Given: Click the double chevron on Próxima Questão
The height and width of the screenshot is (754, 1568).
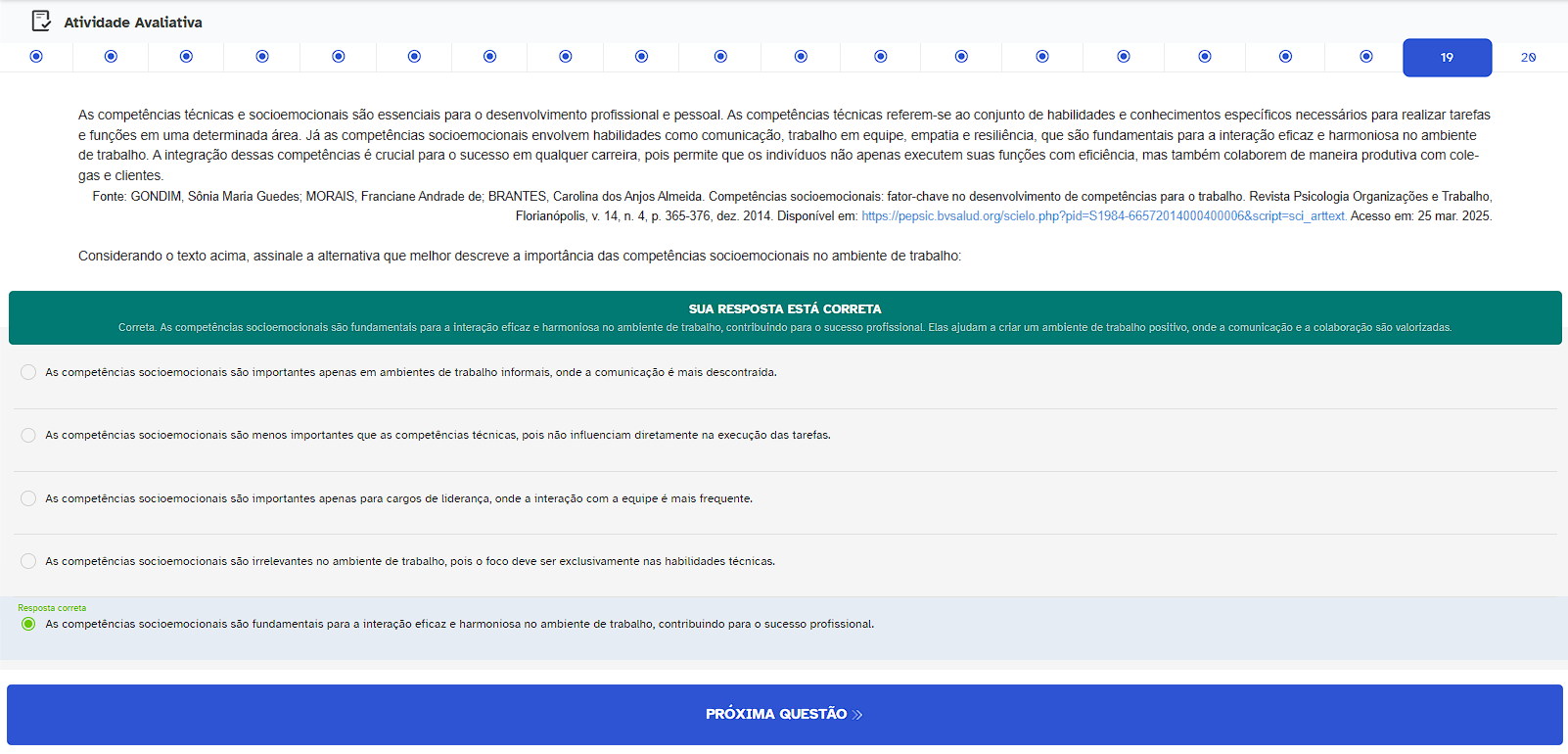Looking at the screenshot, I should click(857, 715).
